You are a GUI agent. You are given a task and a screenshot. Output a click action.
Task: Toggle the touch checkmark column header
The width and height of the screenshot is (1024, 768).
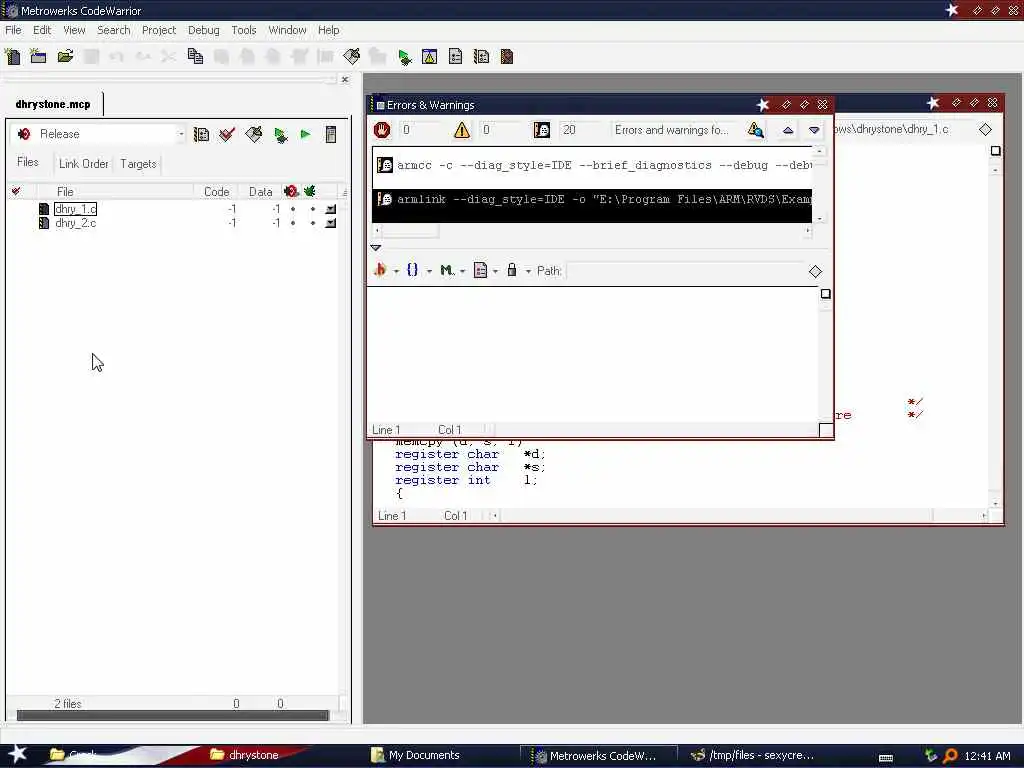point(16,191)
